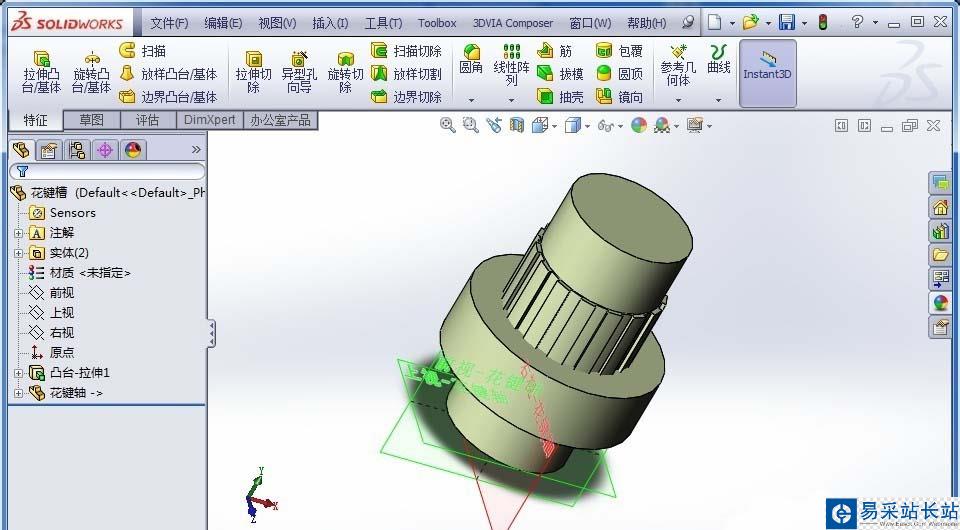Expand the 凸台-拉伸1 feature node

pos(18,373)
